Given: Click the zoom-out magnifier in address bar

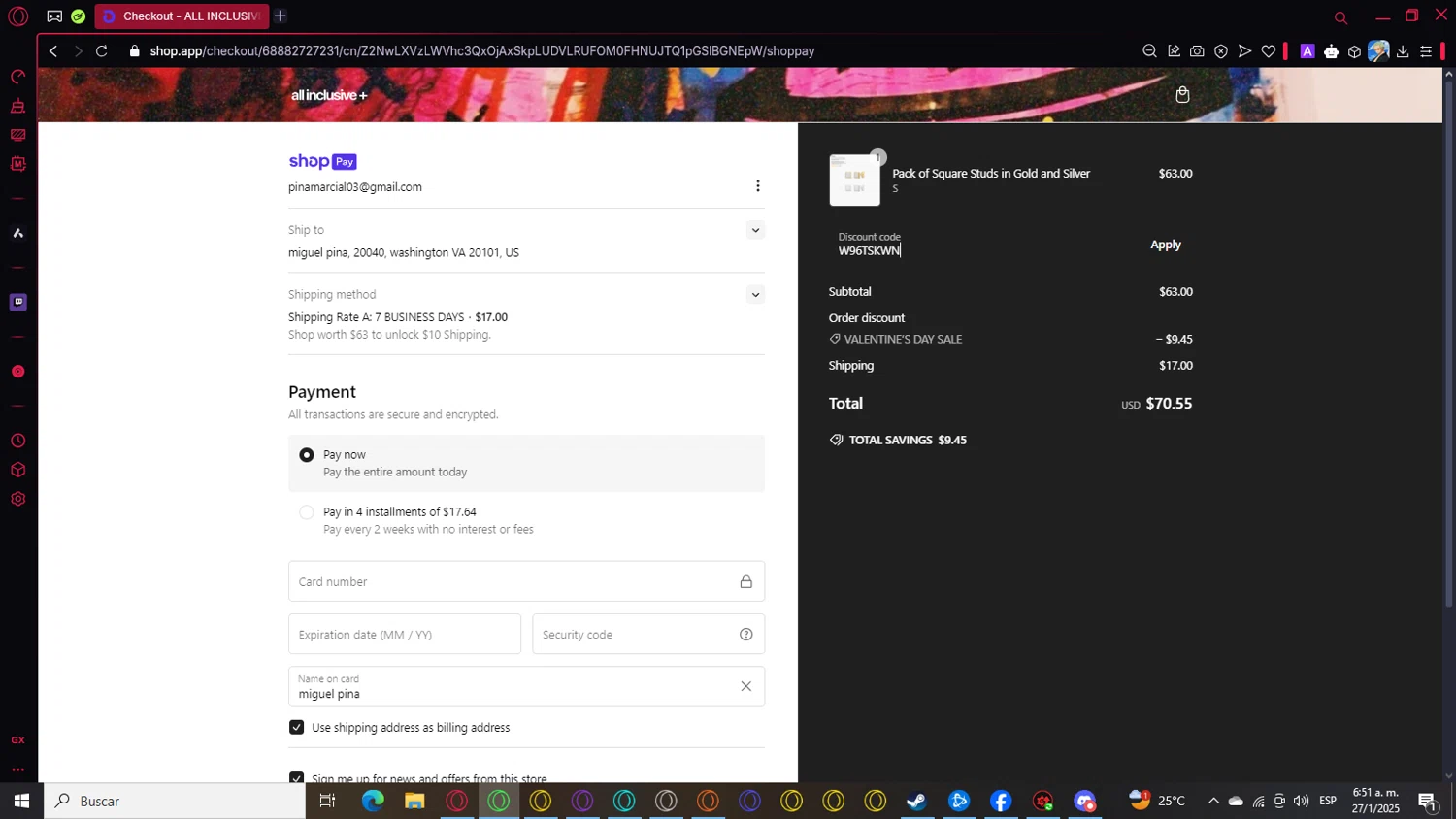Looking at the screenshot, I should coord(1149,51).
